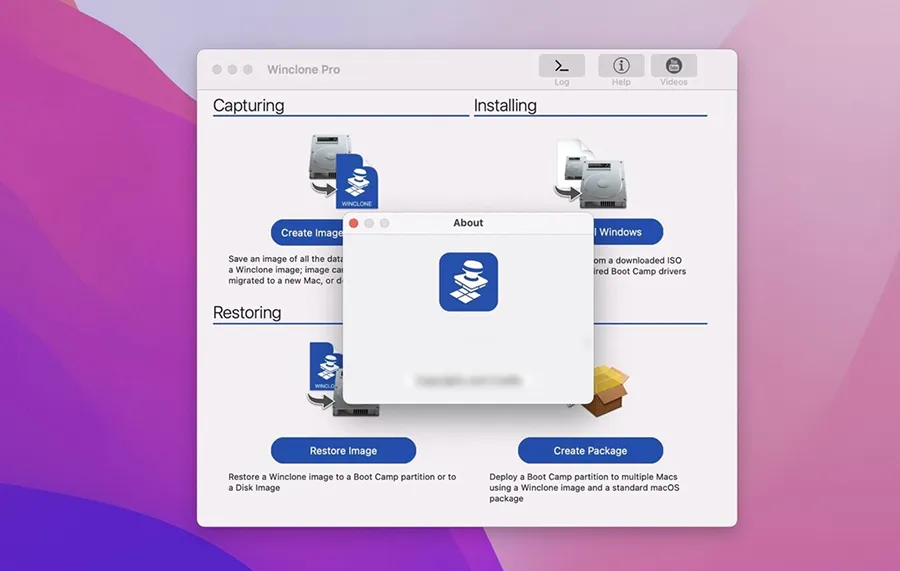Select the Installing section heading
900x571 pixels.
point(505,105)
